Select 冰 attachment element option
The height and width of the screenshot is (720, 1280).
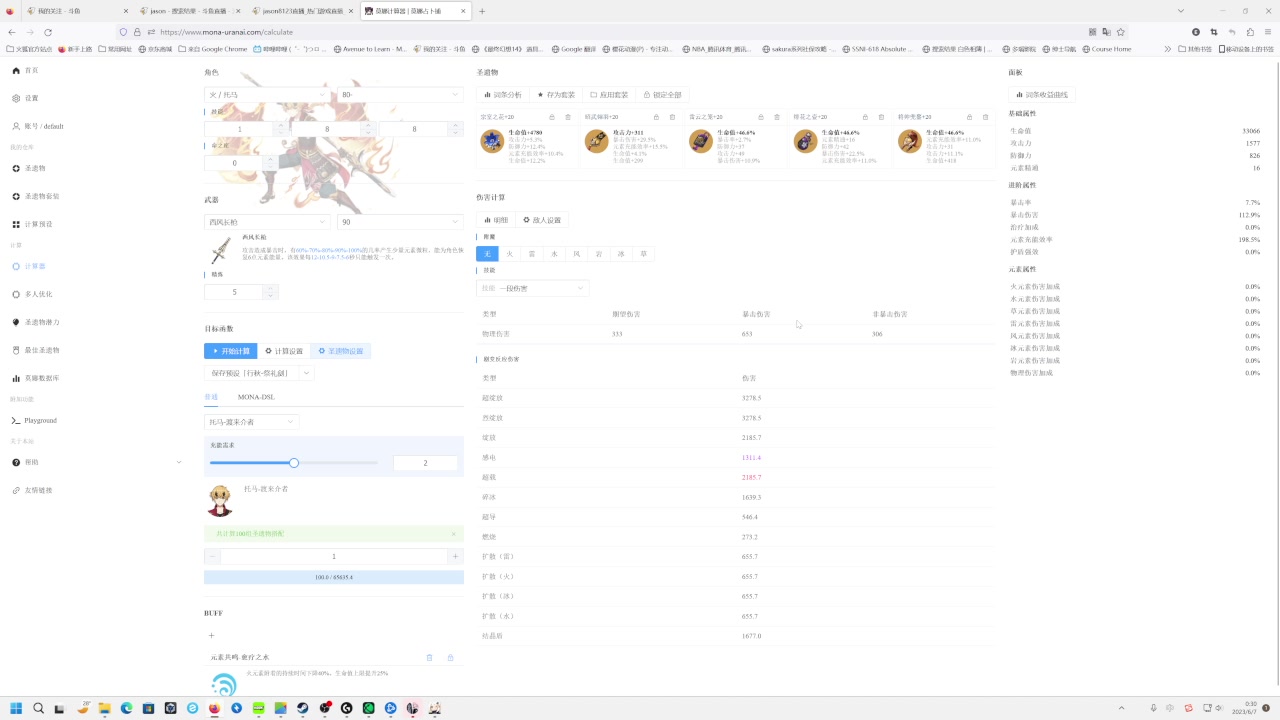621,254
